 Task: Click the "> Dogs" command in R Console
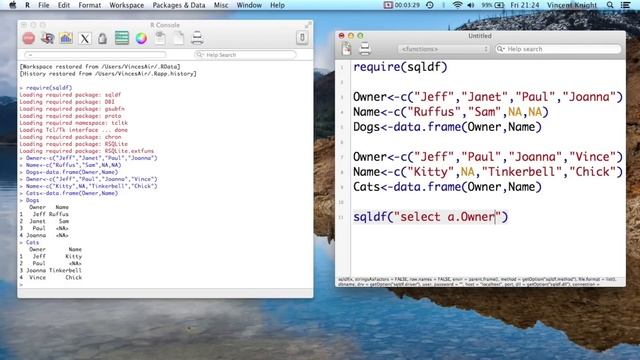pos(29,200)
